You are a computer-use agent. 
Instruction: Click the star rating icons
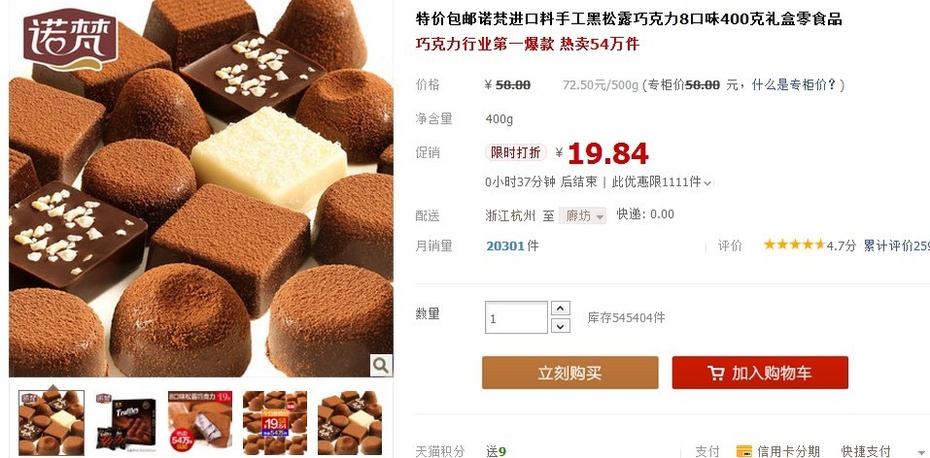click(x=794, y=244)
